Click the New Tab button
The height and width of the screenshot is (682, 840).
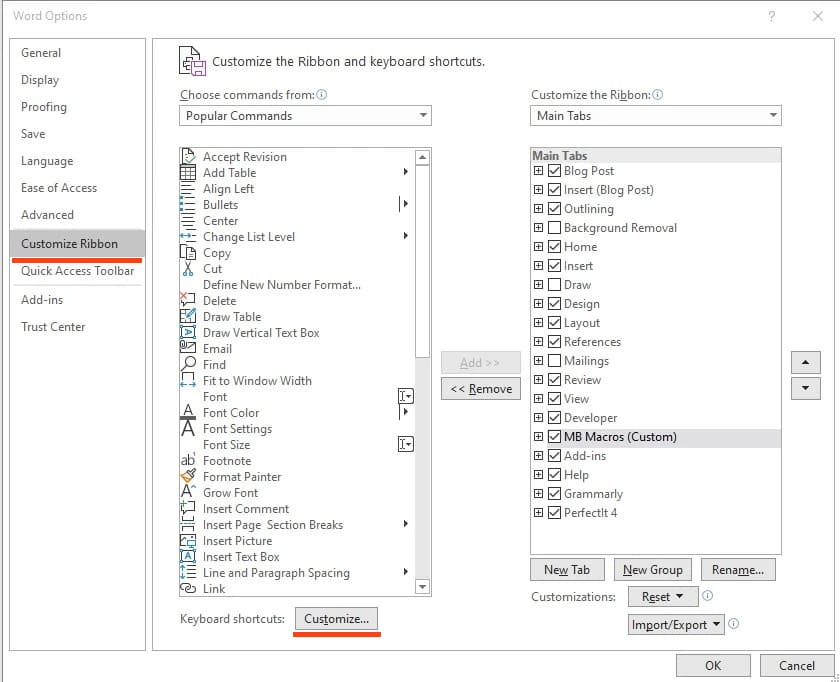(567, 570)
